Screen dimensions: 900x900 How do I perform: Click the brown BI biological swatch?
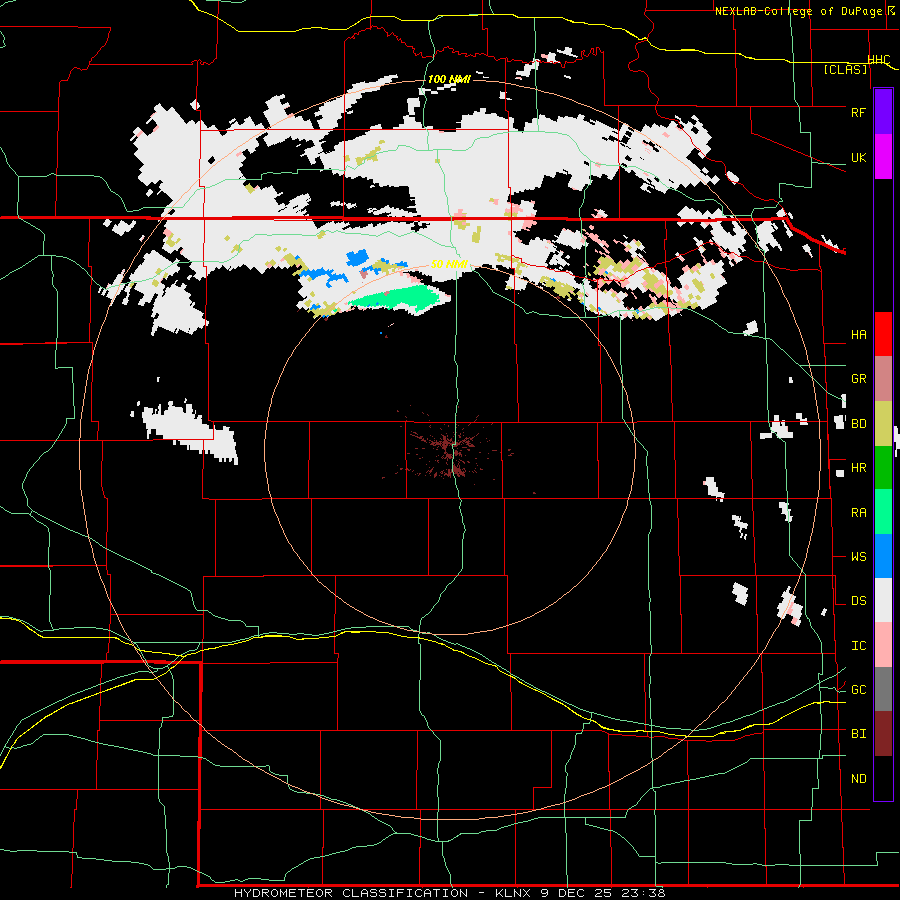coord(883,734)
